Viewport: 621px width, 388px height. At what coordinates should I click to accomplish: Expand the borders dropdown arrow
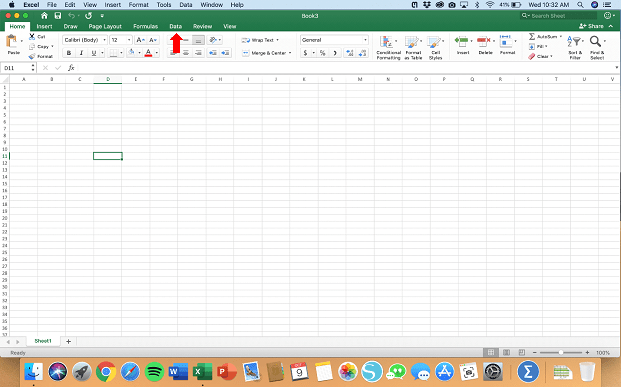coord(121,53)
